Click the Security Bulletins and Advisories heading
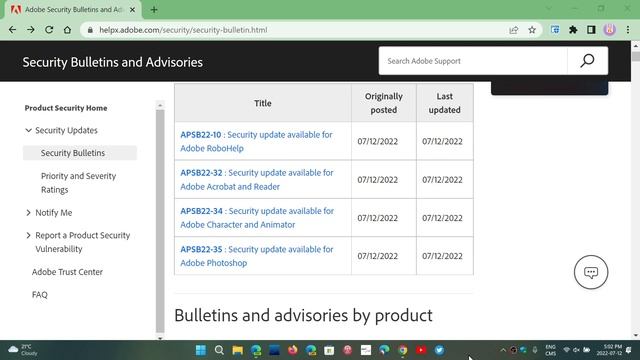 pos(113,62)
